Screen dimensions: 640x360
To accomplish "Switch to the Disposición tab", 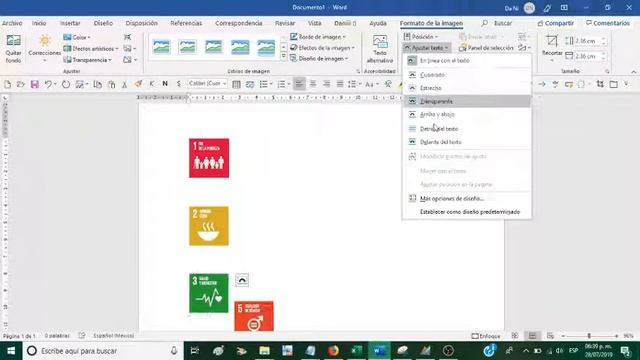I will point(142,23).
